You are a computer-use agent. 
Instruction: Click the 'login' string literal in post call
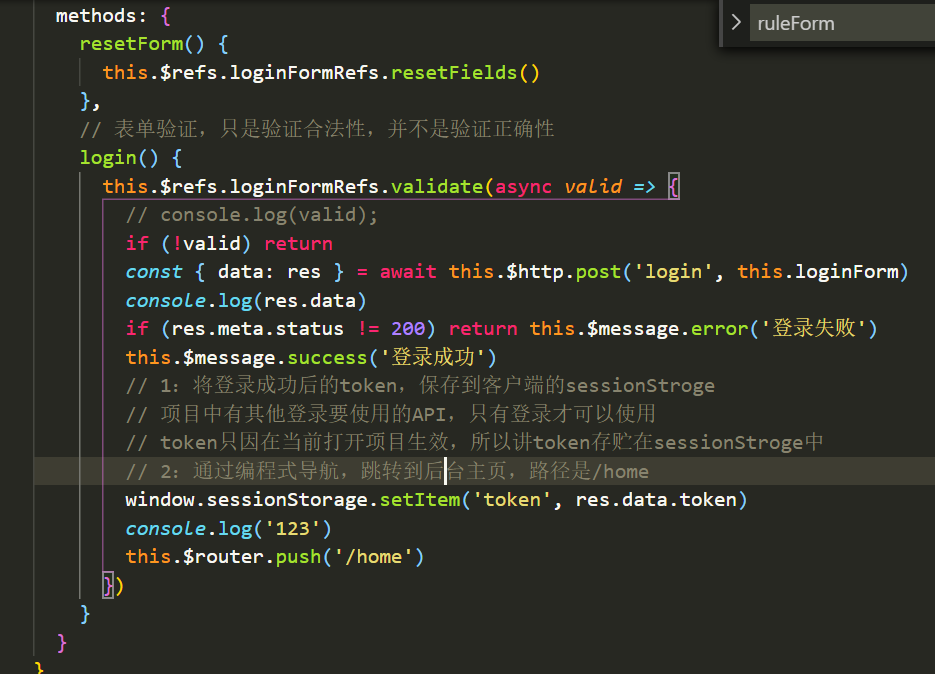click(674, 271)
